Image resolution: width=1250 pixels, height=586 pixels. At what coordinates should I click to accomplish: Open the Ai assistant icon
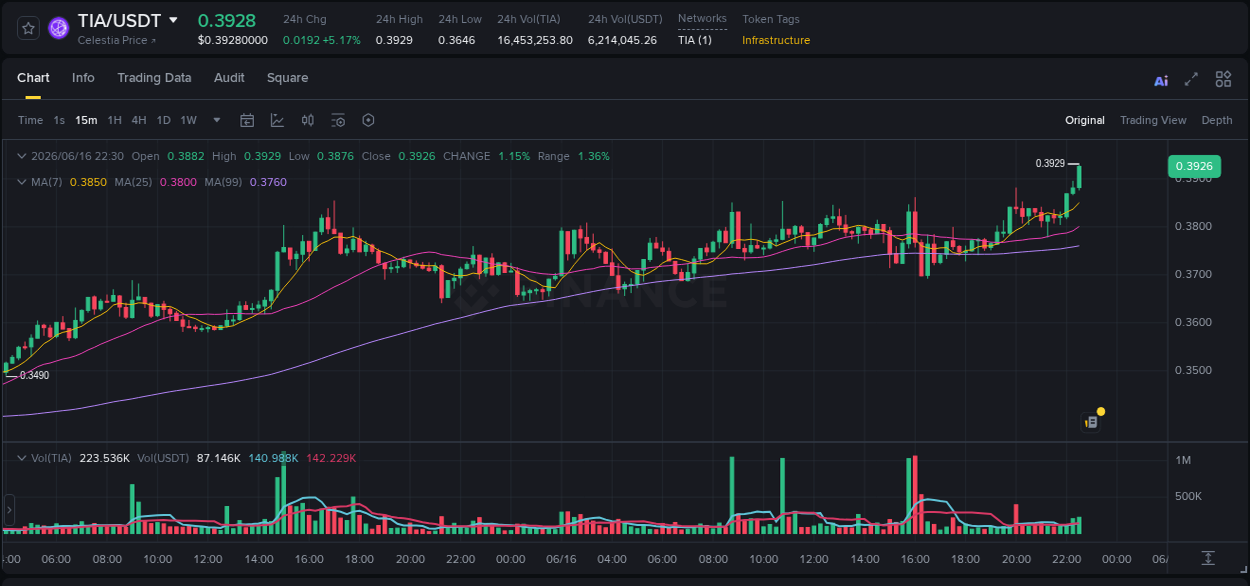pyautogui.click(x=1161, y=80)
